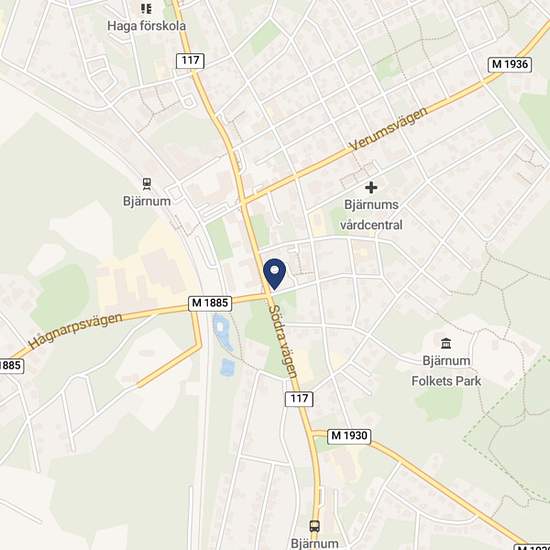The height and width of the screenshot is (550, 550).
Task: Select the lower route 117 shield
Action: click(299, 399)
